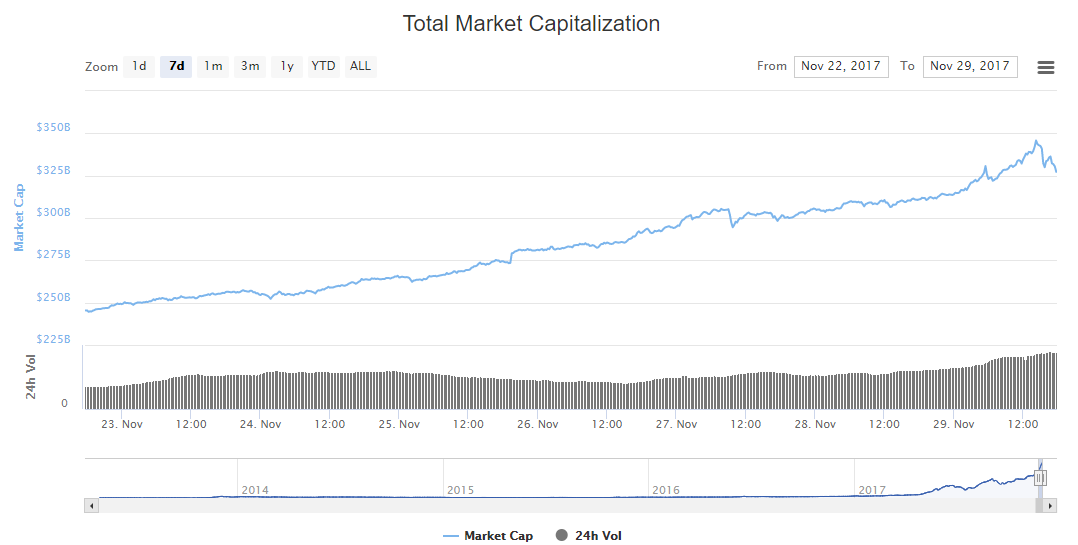Set zoom range to 1y
1078x545 pixels.
(x=287, y=67)
